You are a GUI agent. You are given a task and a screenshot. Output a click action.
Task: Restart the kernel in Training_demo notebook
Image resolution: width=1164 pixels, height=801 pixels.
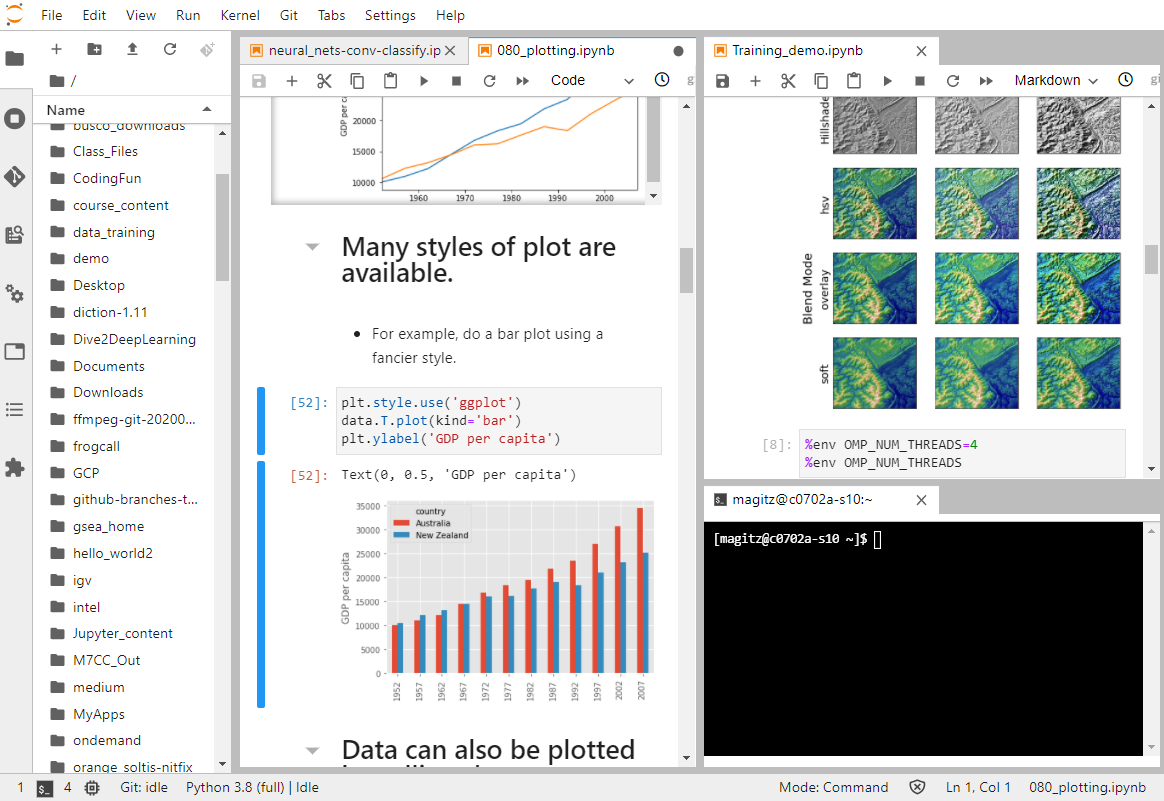[953, 81]
